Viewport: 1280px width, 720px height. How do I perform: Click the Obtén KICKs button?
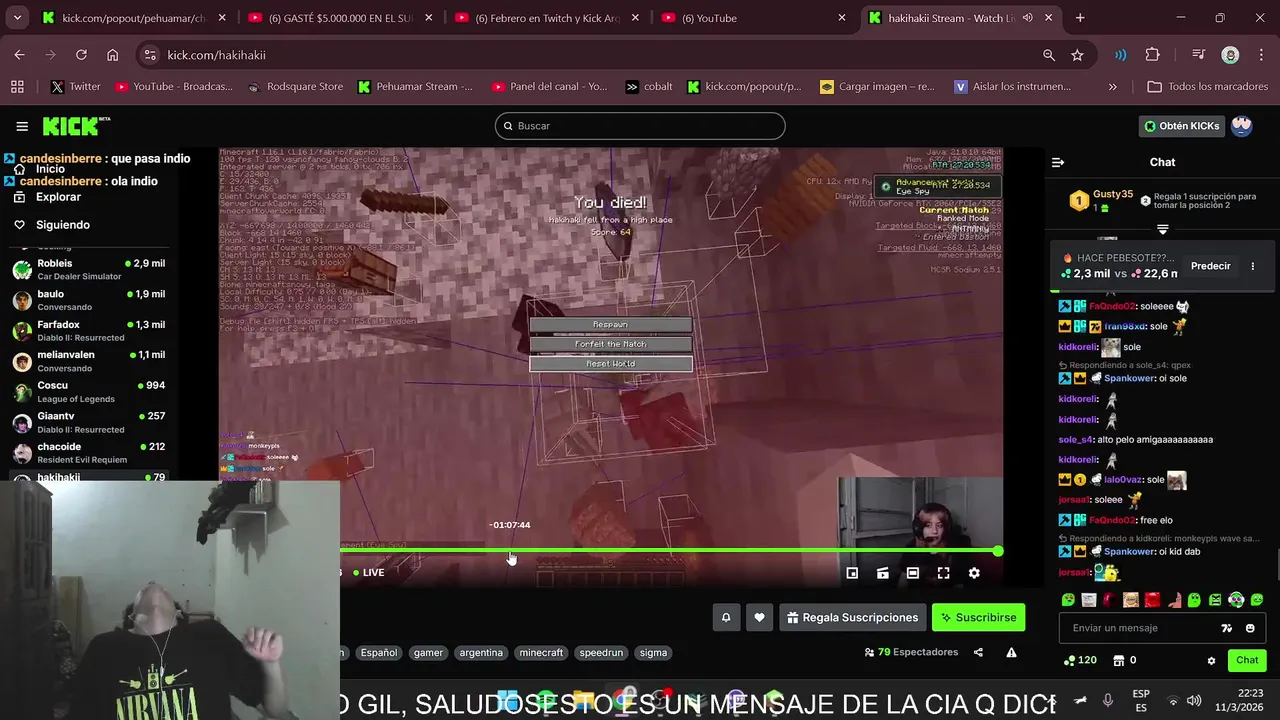[1182, 126]
